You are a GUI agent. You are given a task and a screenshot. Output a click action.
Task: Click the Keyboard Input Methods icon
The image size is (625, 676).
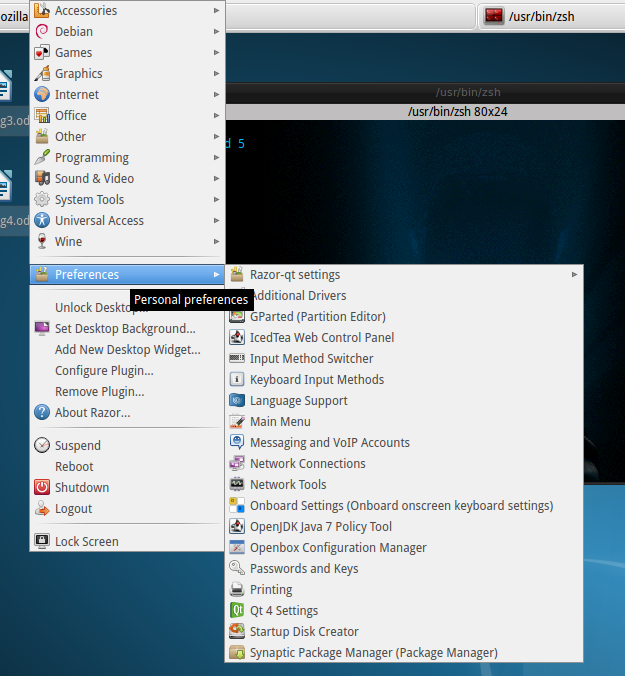237,379
